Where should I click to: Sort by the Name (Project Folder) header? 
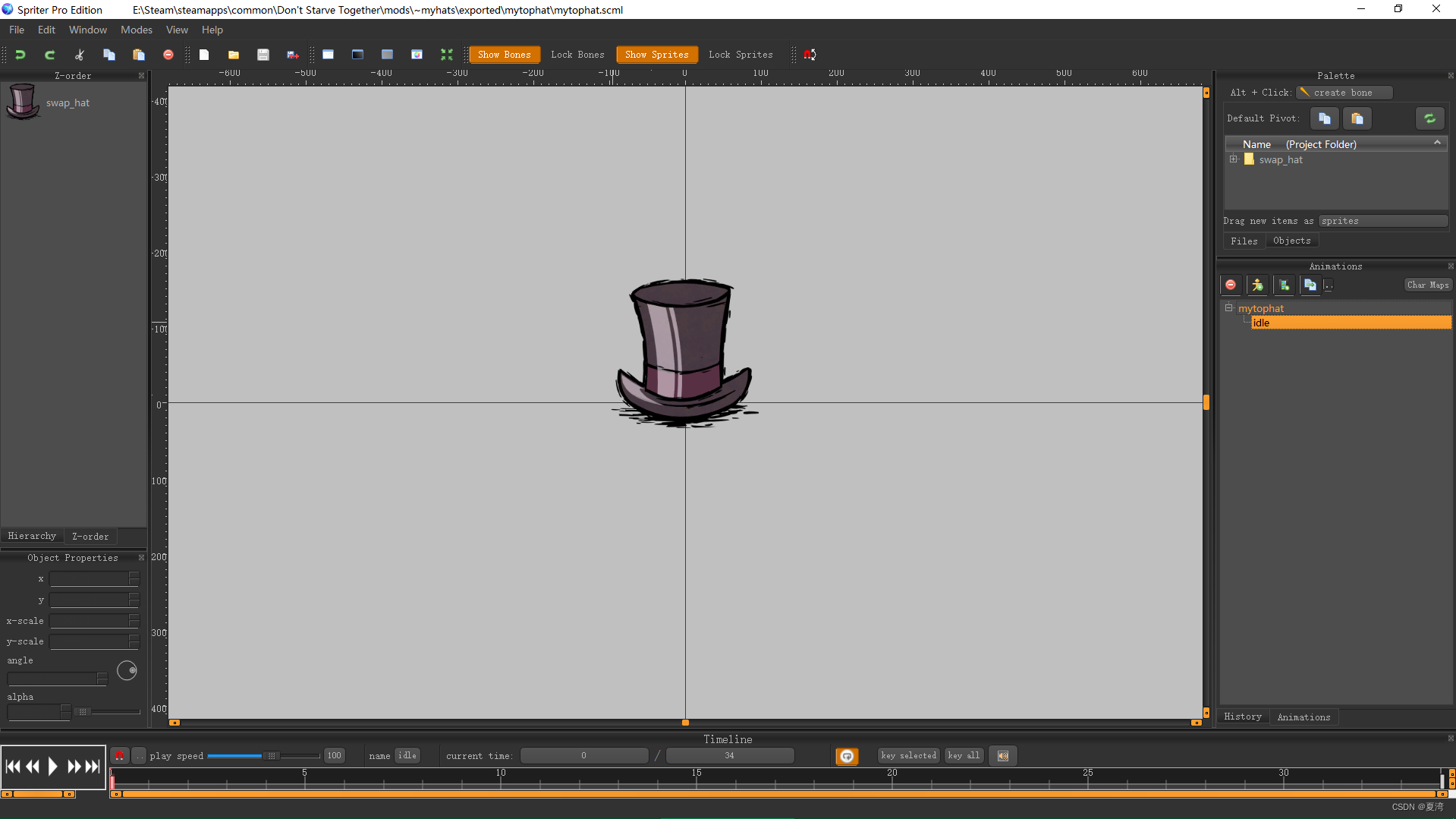(1336, 144)
